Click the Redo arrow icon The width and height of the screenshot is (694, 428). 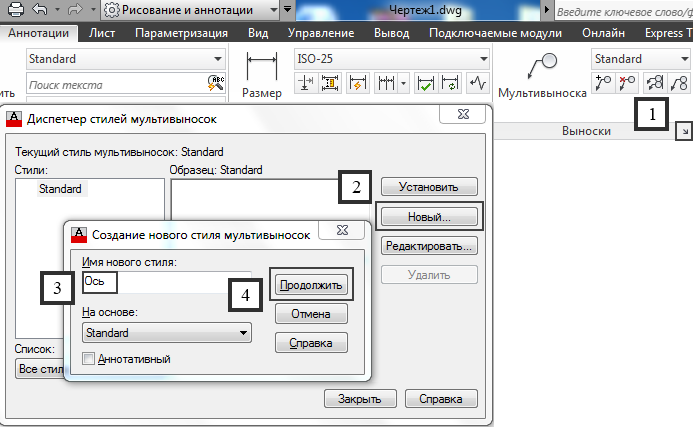pyautogui.click(x=75, y=9)
